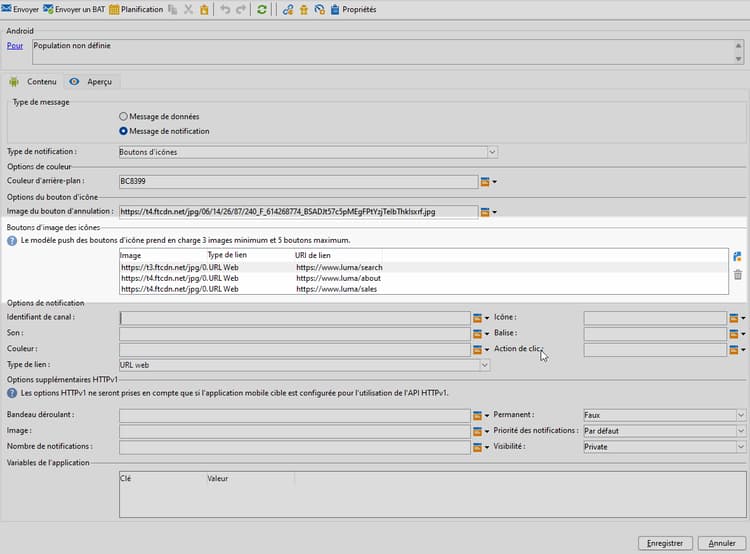750x554 pixels.
Task: Click the Icône input field
Action: tap(655, 318)
